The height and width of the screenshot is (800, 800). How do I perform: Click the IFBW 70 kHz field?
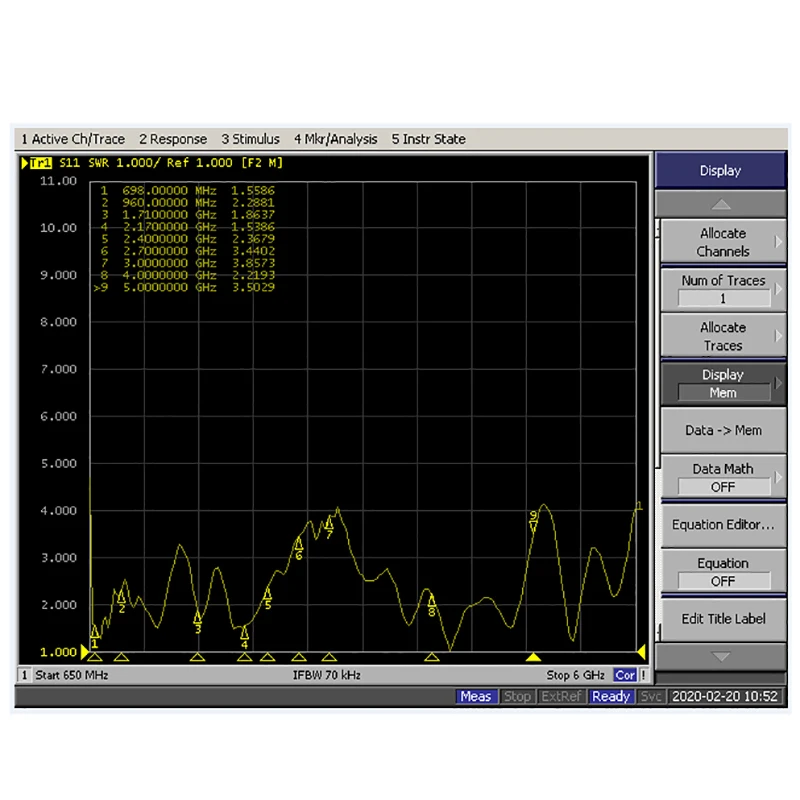pos(327,675)
